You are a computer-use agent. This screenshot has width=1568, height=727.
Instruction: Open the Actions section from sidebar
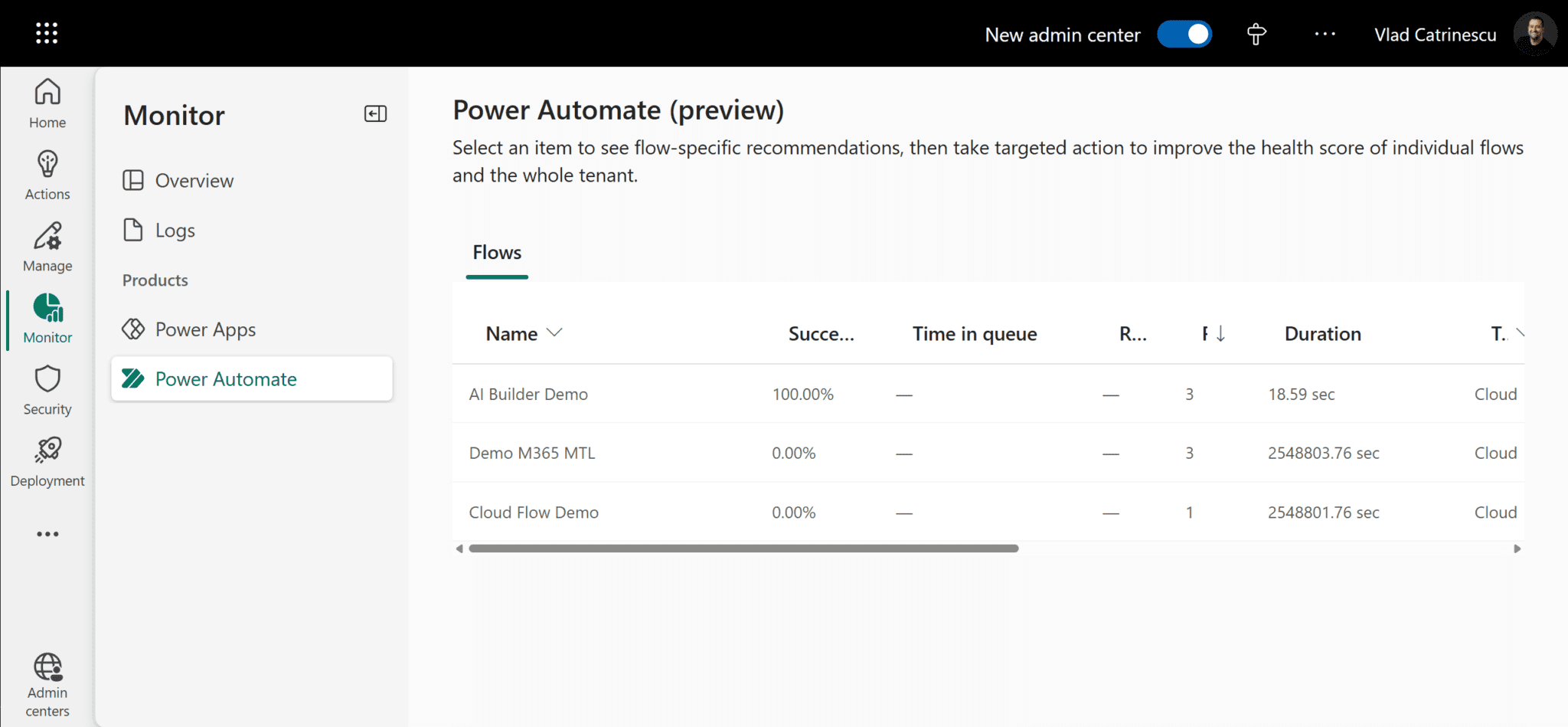[x=47, y=173]
